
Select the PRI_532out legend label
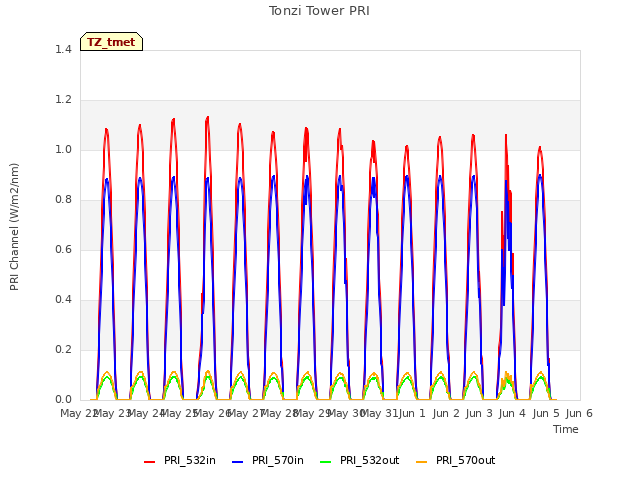click(x=370, y=460)
